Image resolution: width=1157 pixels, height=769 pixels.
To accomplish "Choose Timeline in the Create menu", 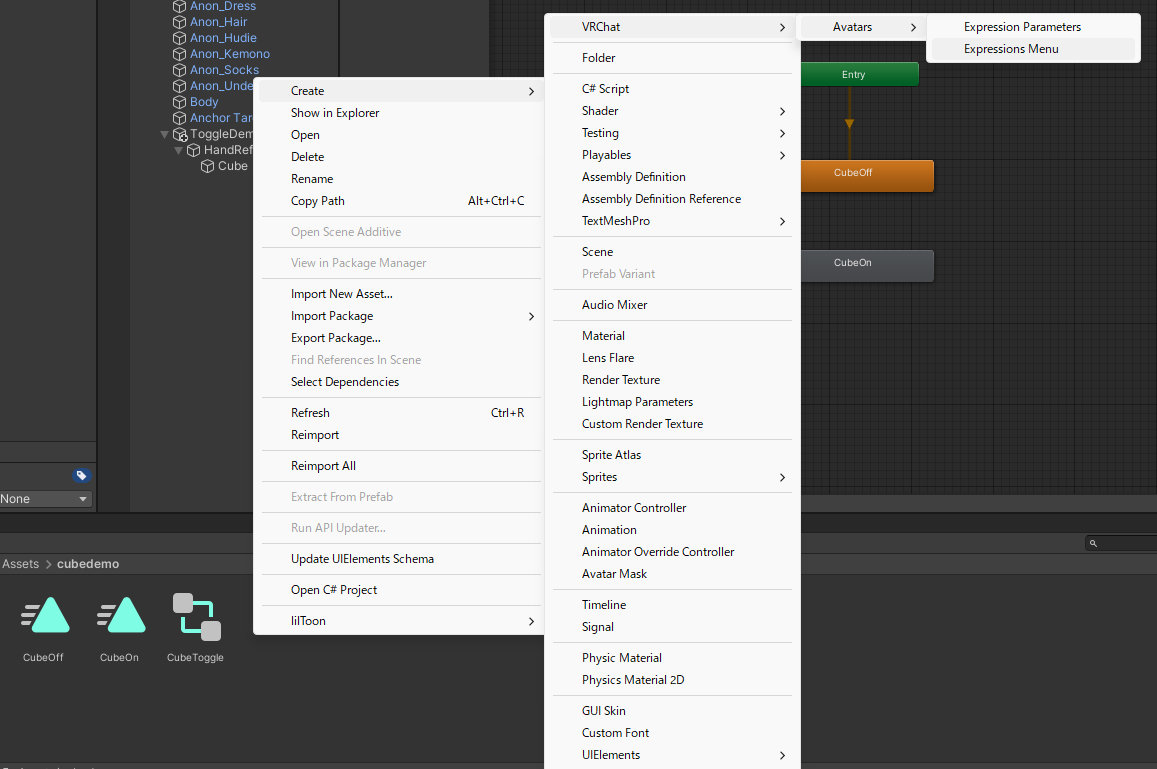I will pyautogui.click(x=672, y=605).
